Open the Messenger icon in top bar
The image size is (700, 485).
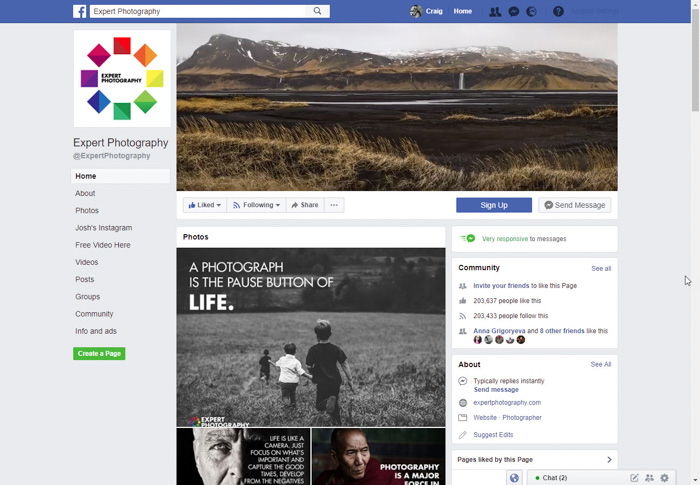(x=513, y=12)
